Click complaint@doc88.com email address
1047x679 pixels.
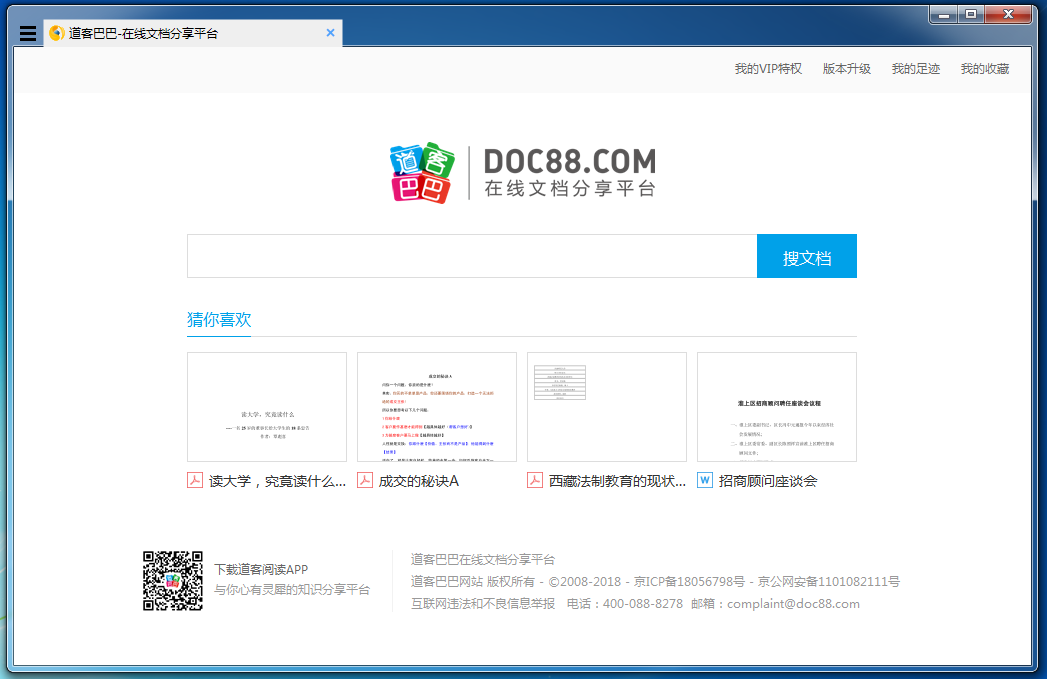coord(793,604)
